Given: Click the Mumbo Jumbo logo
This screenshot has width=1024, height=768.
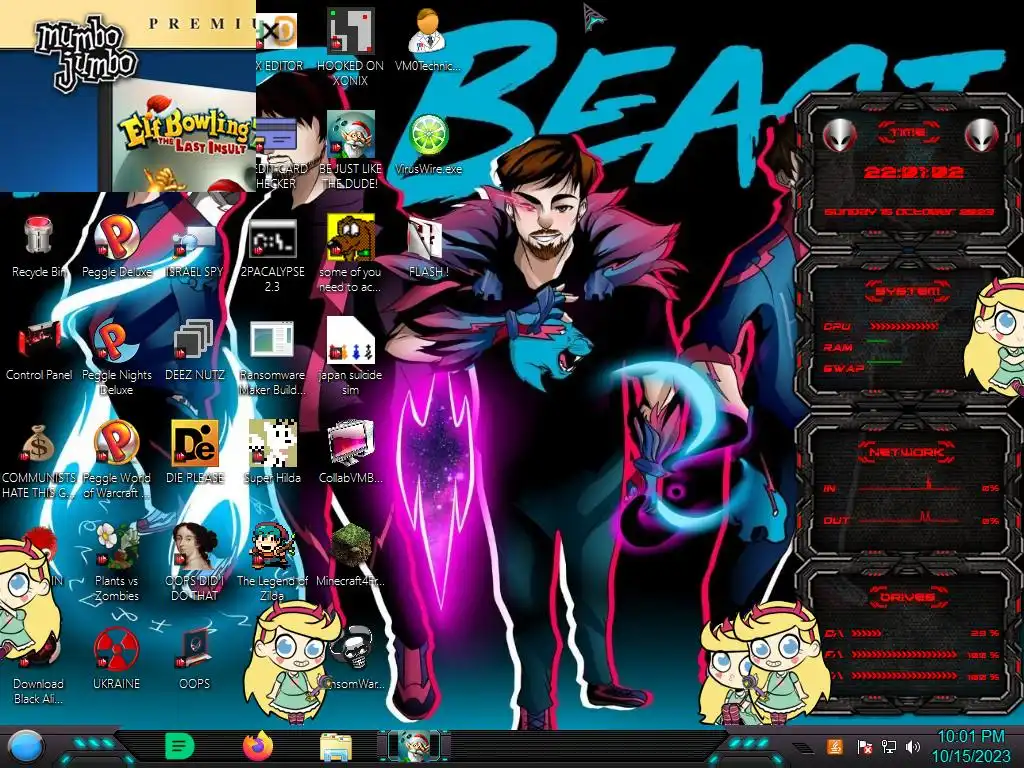Looking at the screenshot, I should (84, 55).
